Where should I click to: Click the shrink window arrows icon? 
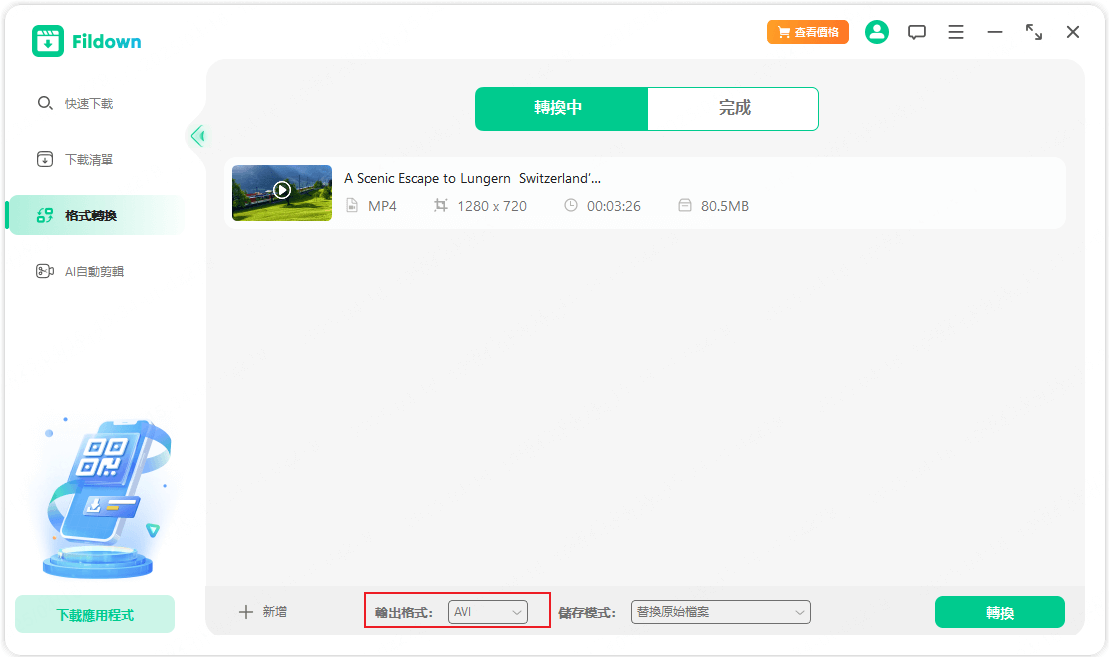pos(1034,32)
